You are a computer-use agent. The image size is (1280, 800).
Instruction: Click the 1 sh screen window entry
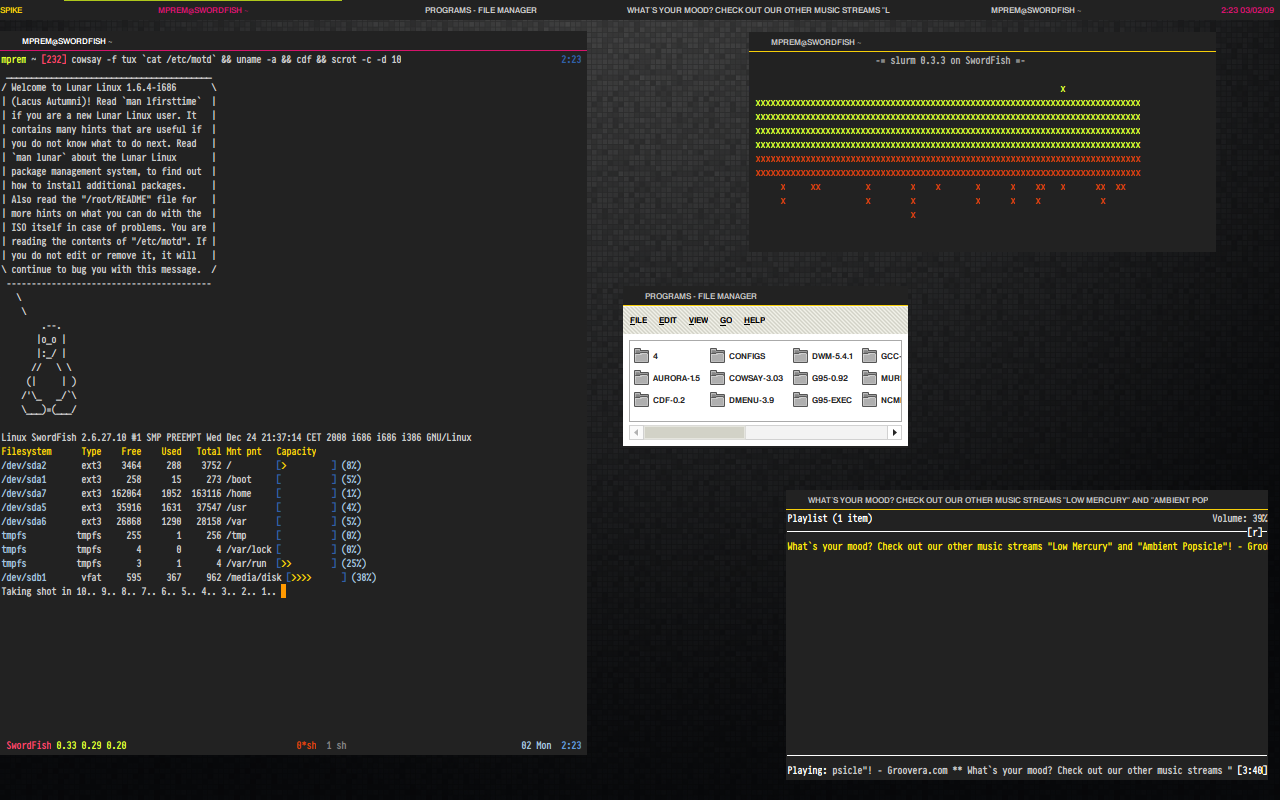pos(336,745)
